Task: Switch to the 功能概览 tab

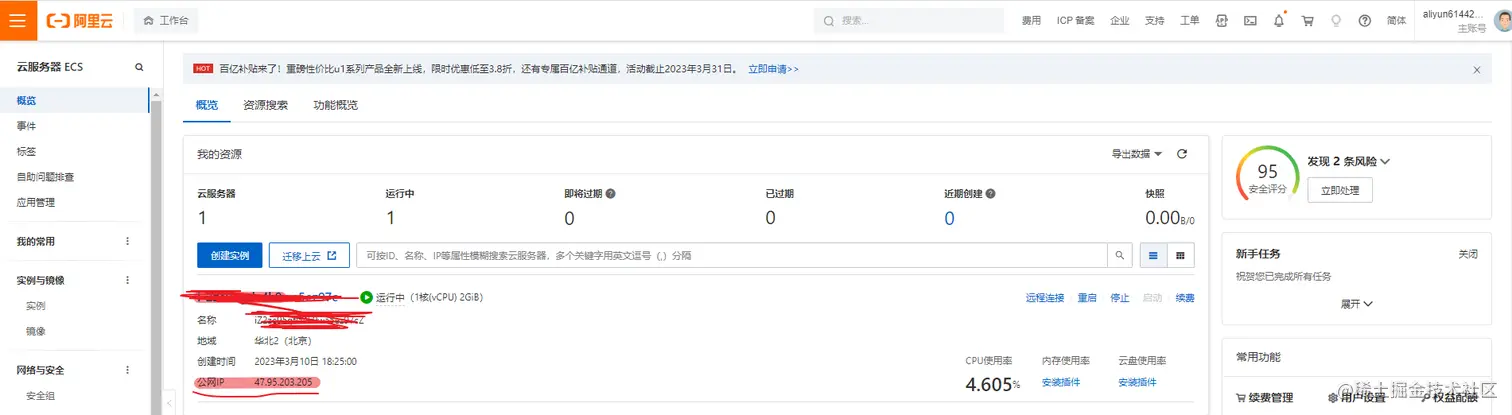Action: (x=335, y=105)
